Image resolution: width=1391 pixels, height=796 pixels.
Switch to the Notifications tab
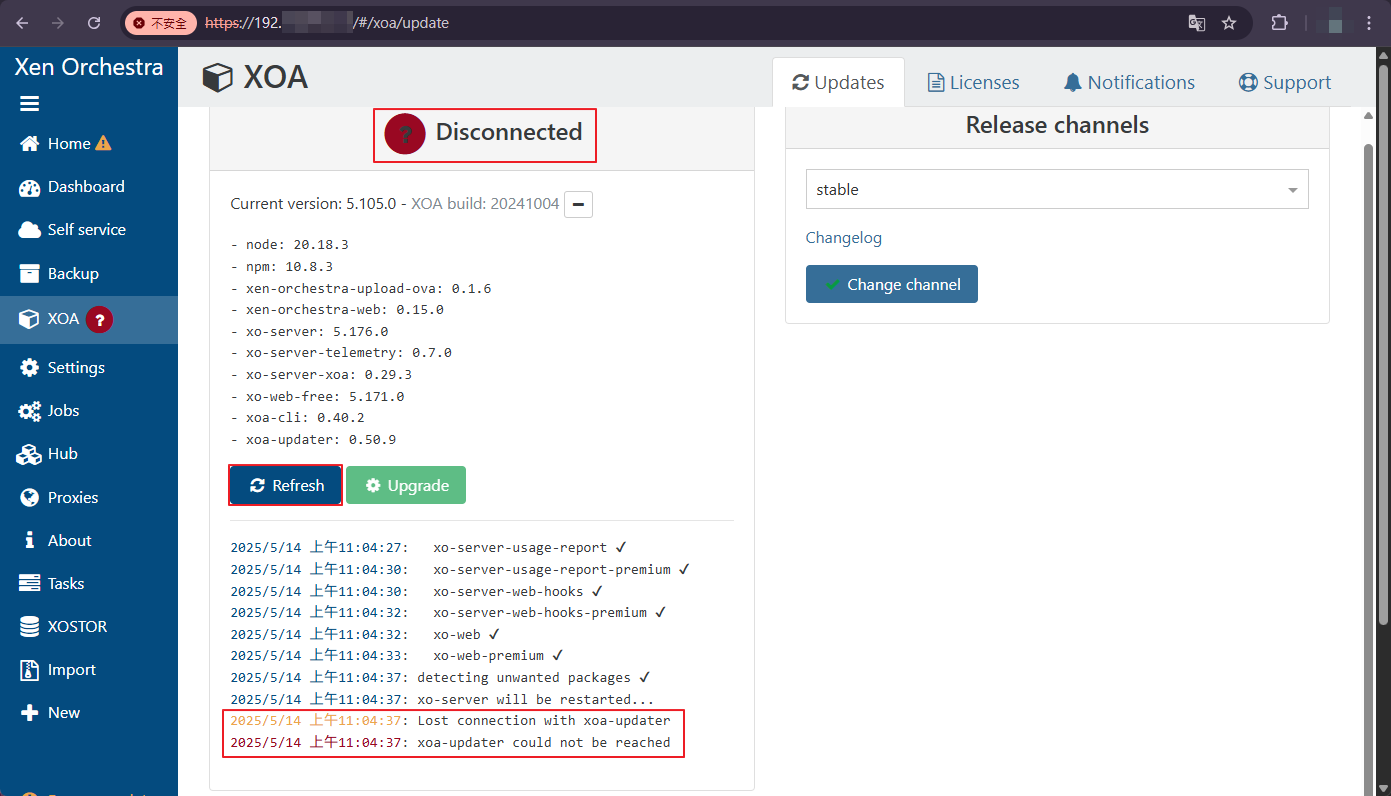(1129, 83)
